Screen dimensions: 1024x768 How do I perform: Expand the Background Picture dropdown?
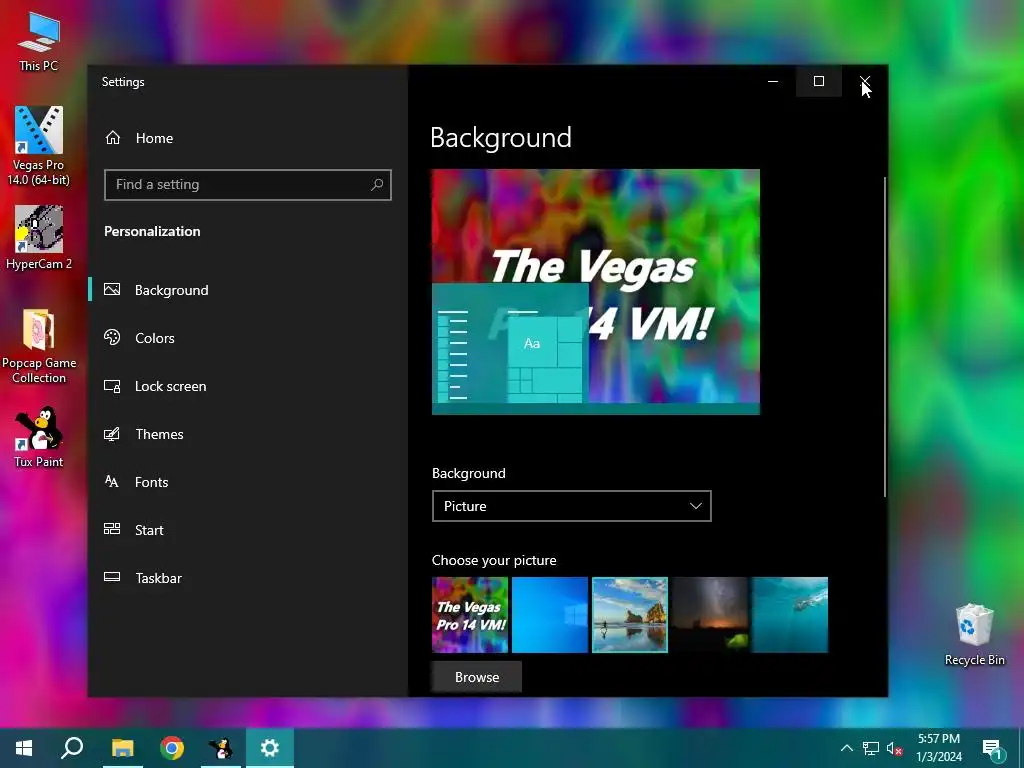coord(571,506)
